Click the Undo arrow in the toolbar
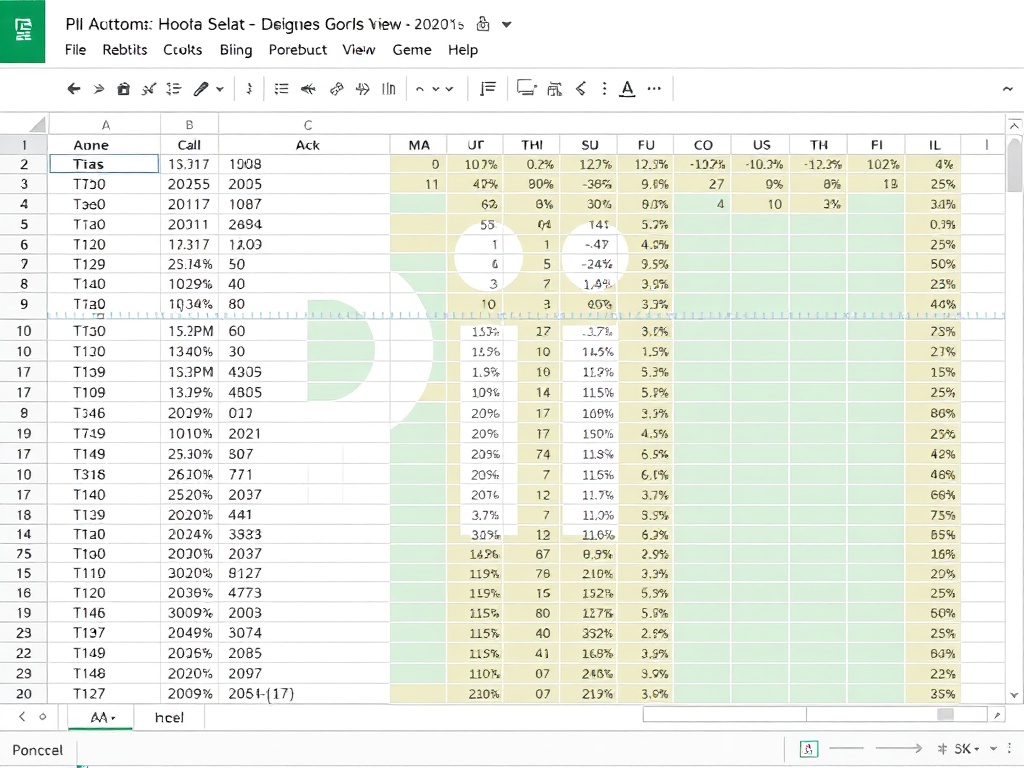The image size is (1024, 768). (74, 89)
